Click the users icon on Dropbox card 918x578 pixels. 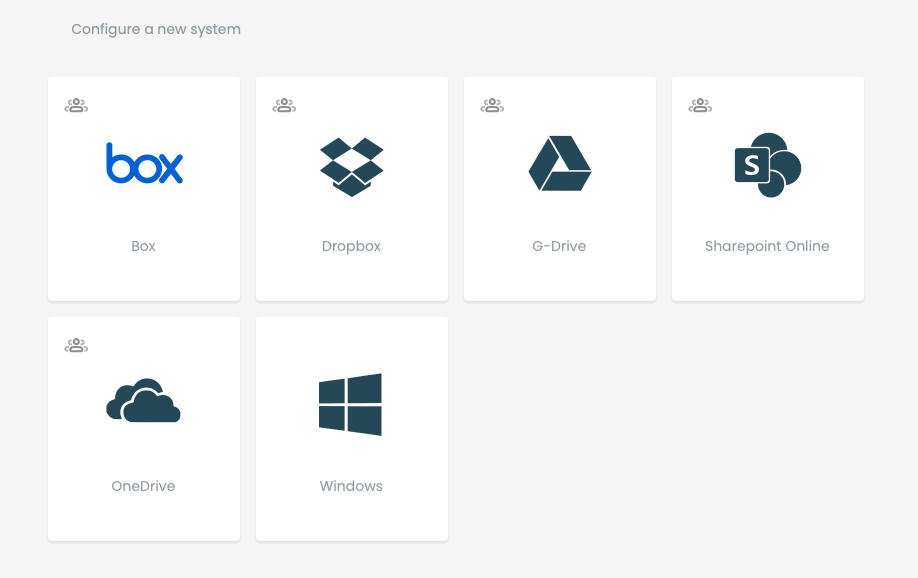click(284, 105)
